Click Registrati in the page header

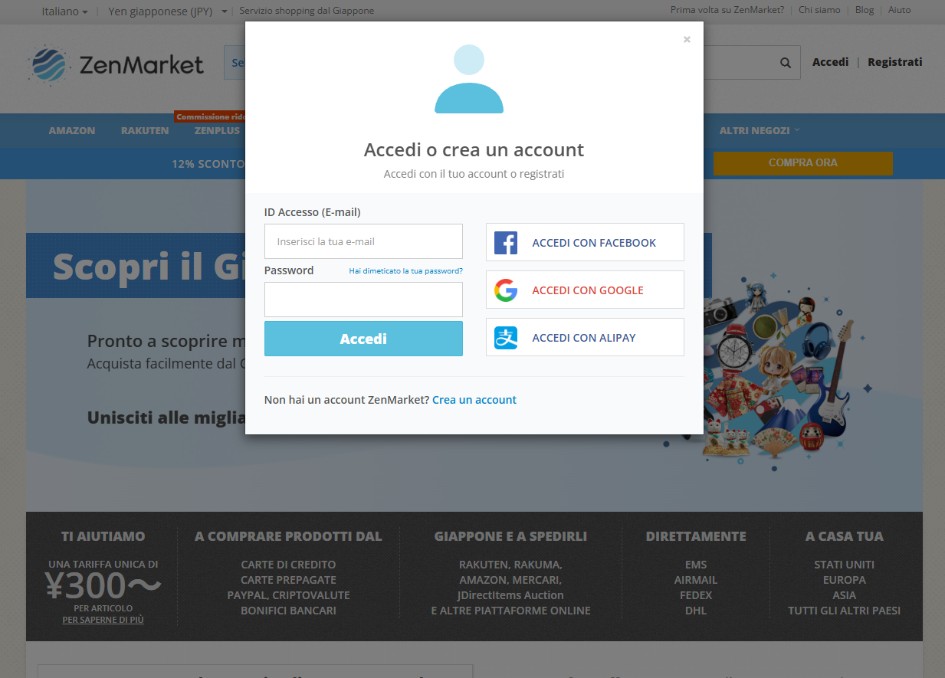click(x=894, y=62)
